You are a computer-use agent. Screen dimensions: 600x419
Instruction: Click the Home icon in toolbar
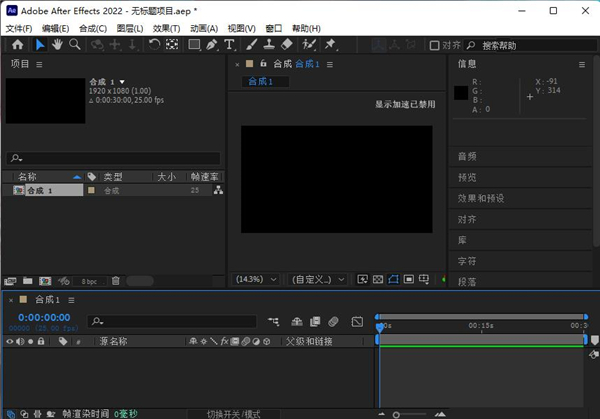click(x=17, y=45)
